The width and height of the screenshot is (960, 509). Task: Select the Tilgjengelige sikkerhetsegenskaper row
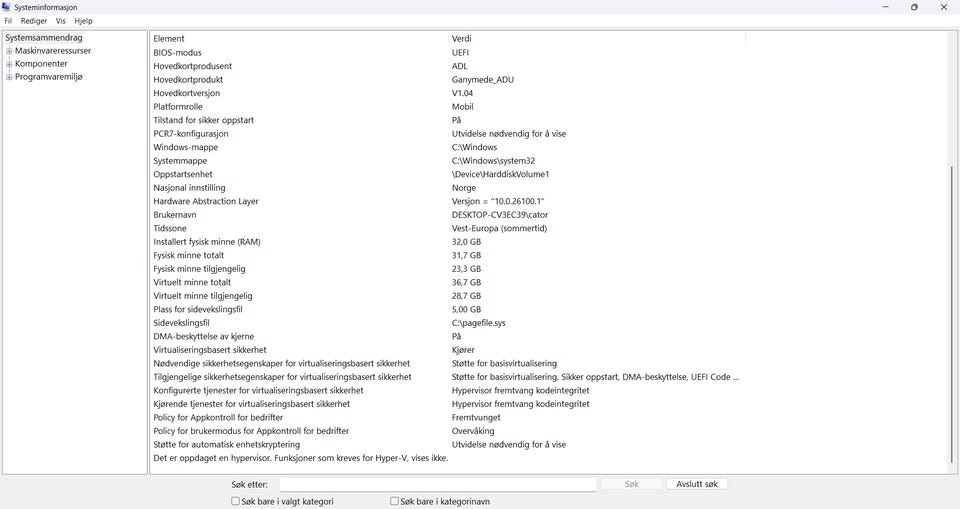[446, 377]
